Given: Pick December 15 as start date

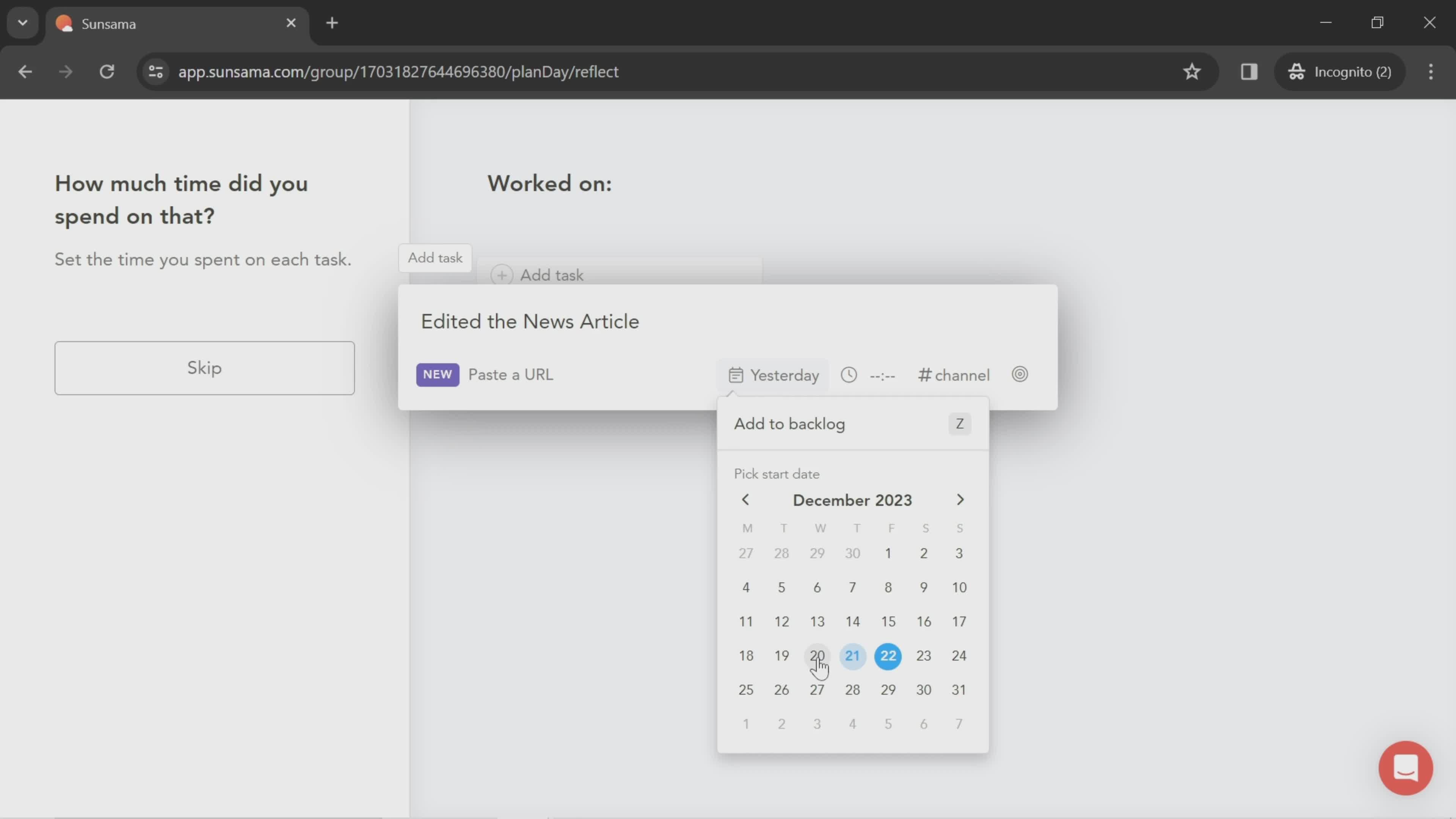Looking at the screenshot, I should click(x=888, y=622).
